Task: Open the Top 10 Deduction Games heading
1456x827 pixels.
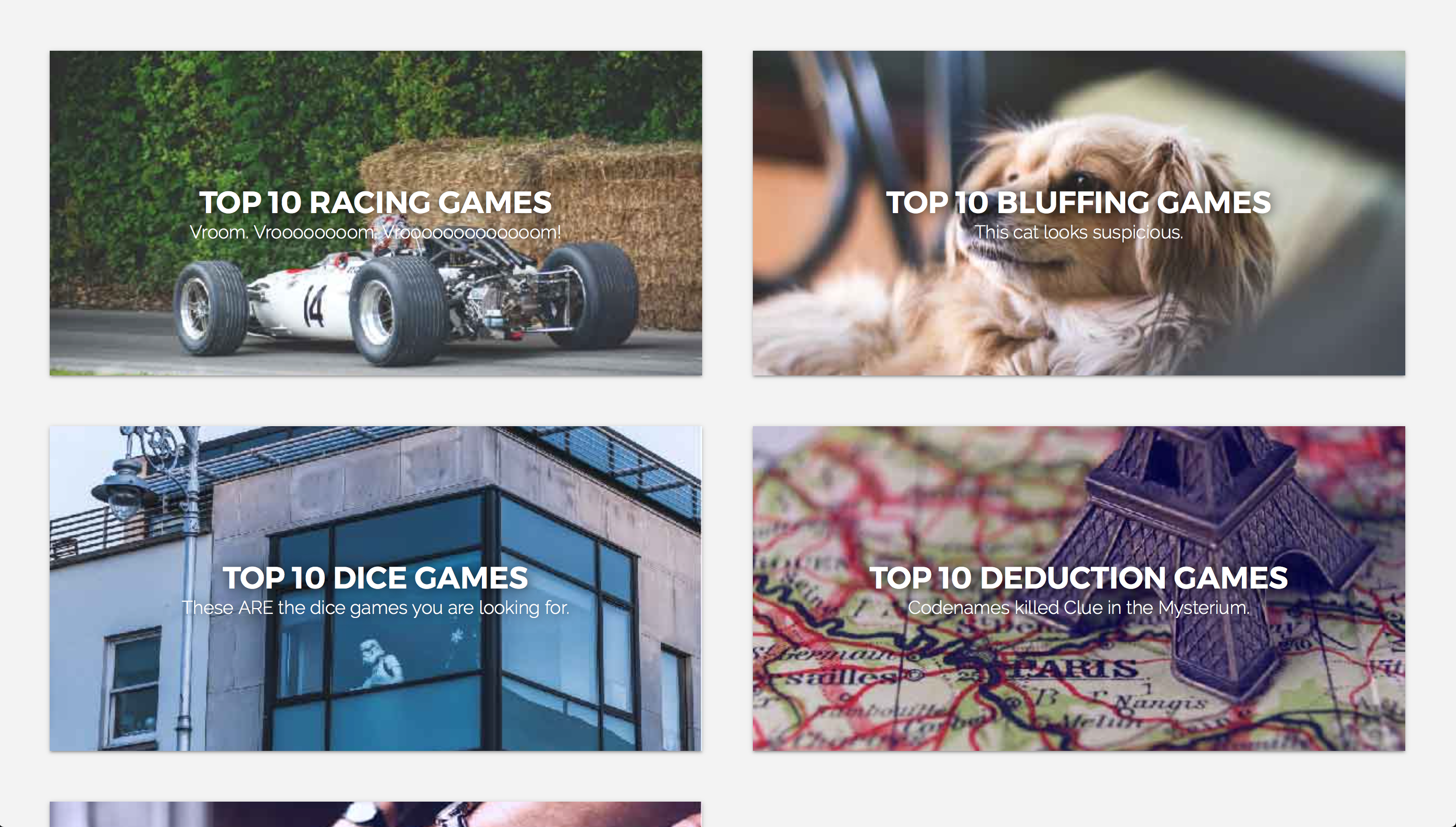Action: (1079, 578)
